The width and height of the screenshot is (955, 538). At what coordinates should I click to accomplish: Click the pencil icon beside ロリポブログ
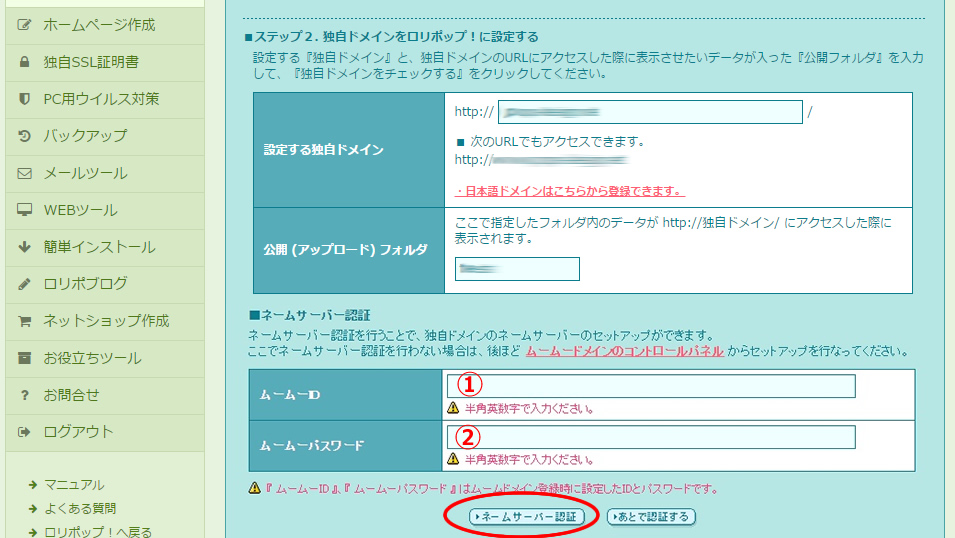click(24, 284)
